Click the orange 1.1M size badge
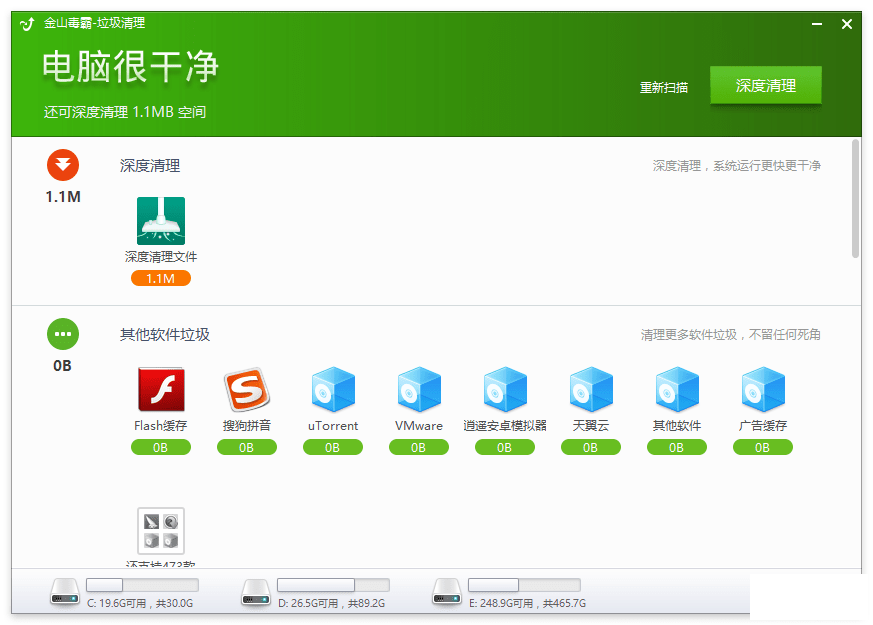The height and width of the screenshot is (625, 873). click(x=161, y=278)
